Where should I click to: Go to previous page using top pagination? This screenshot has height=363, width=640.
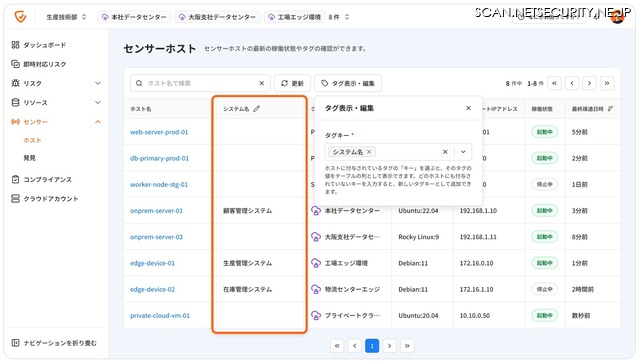point(572,83)
